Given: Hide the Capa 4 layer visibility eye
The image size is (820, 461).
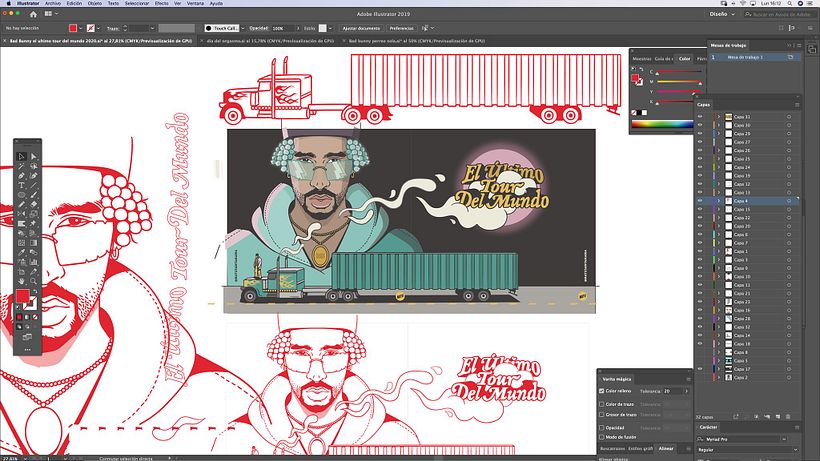Looking at the screenshot, I should tap(700, 201).
